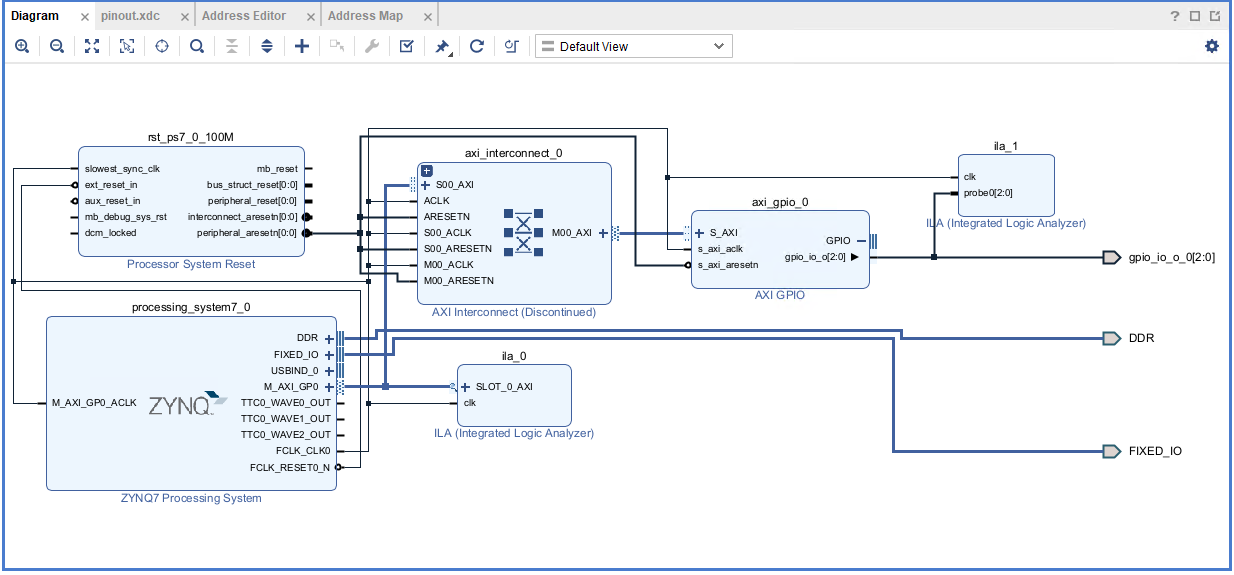Select the AXI GPIO block label
The width and height of the screenshot is (1234, 575).
tap(780, 296)
